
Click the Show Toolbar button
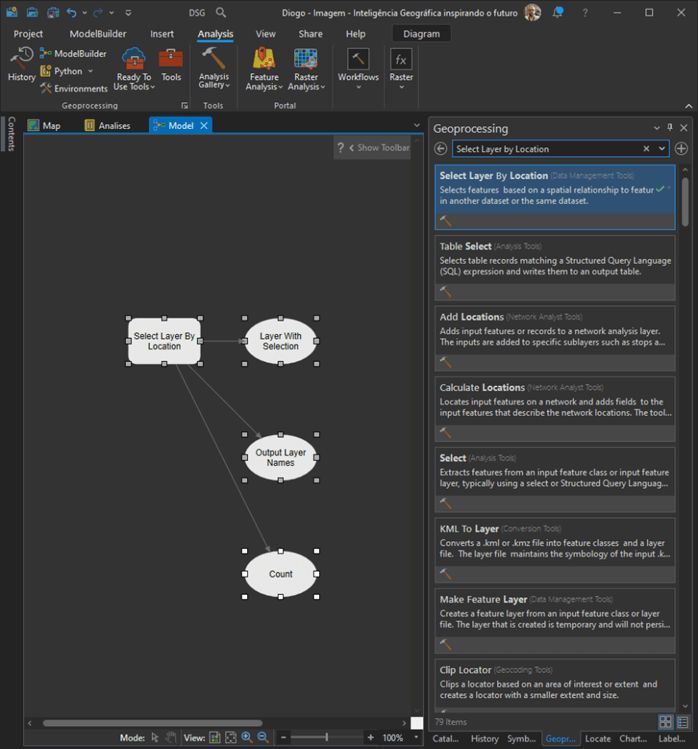coord(378,148)
